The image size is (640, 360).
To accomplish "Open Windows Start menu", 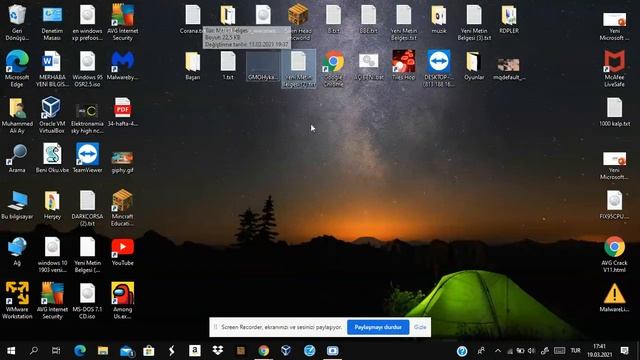I will 11,351.
